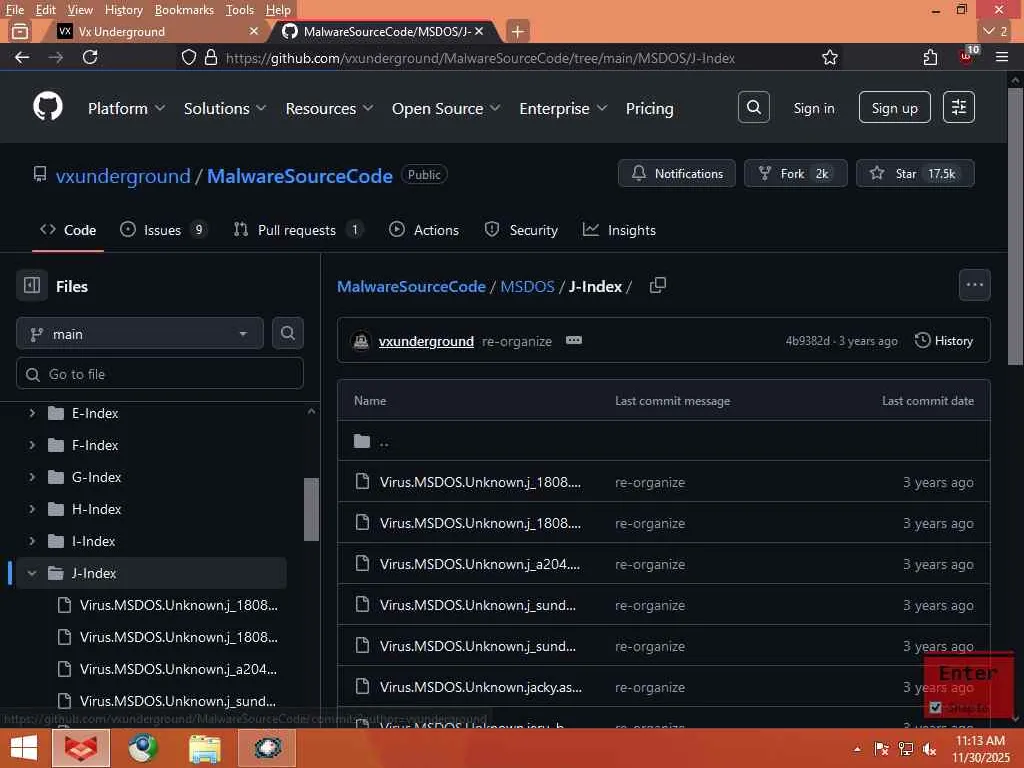
Task: Click the GitHub Octocat logo
Action: (48, 106)
